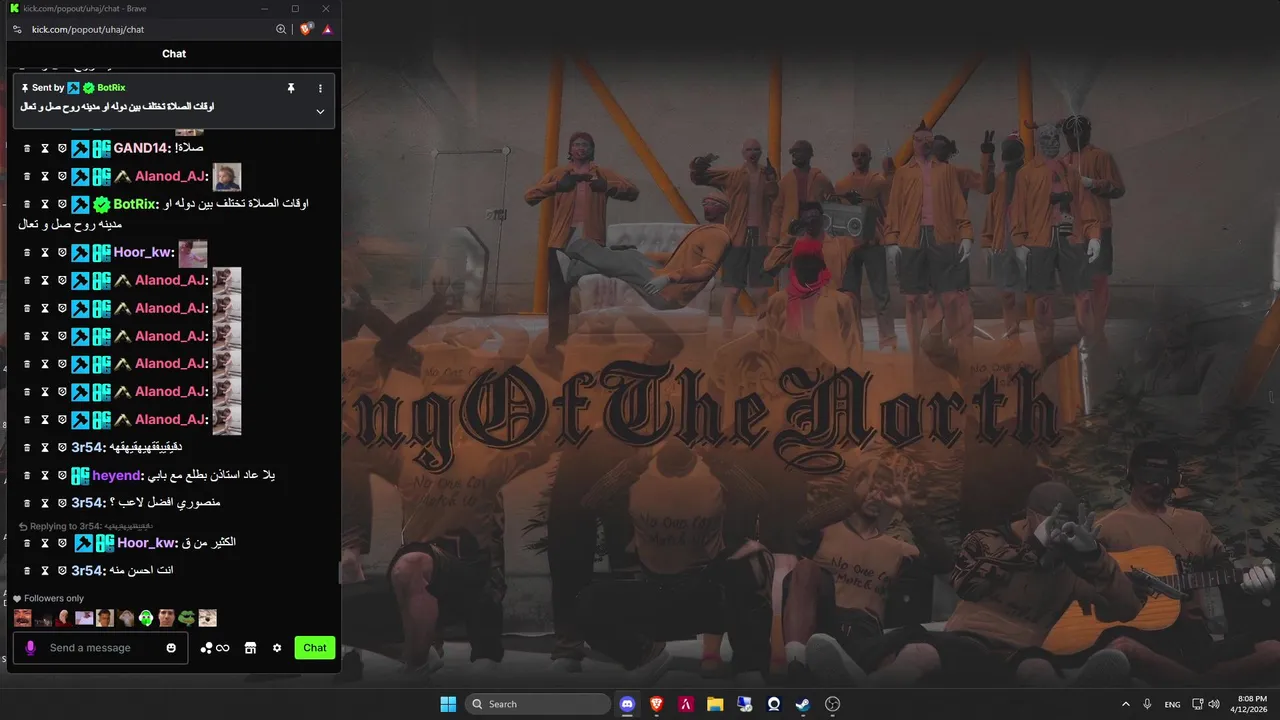1280x720 pixels.
Task: Delete the 3r54 'انت احسن منه' message
Action: pyautogui.click(x=28, y=571)
